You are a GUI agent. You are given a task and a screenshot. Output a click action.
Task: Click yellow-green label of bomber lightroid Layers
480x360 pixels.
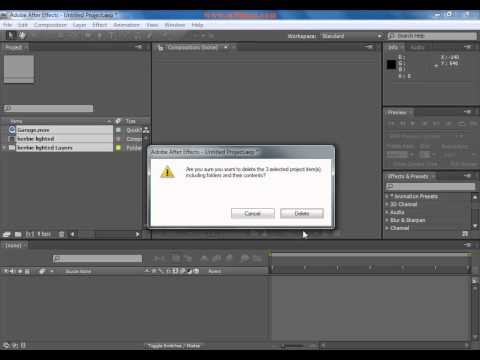pyautogui.click(x=118, y=148)
